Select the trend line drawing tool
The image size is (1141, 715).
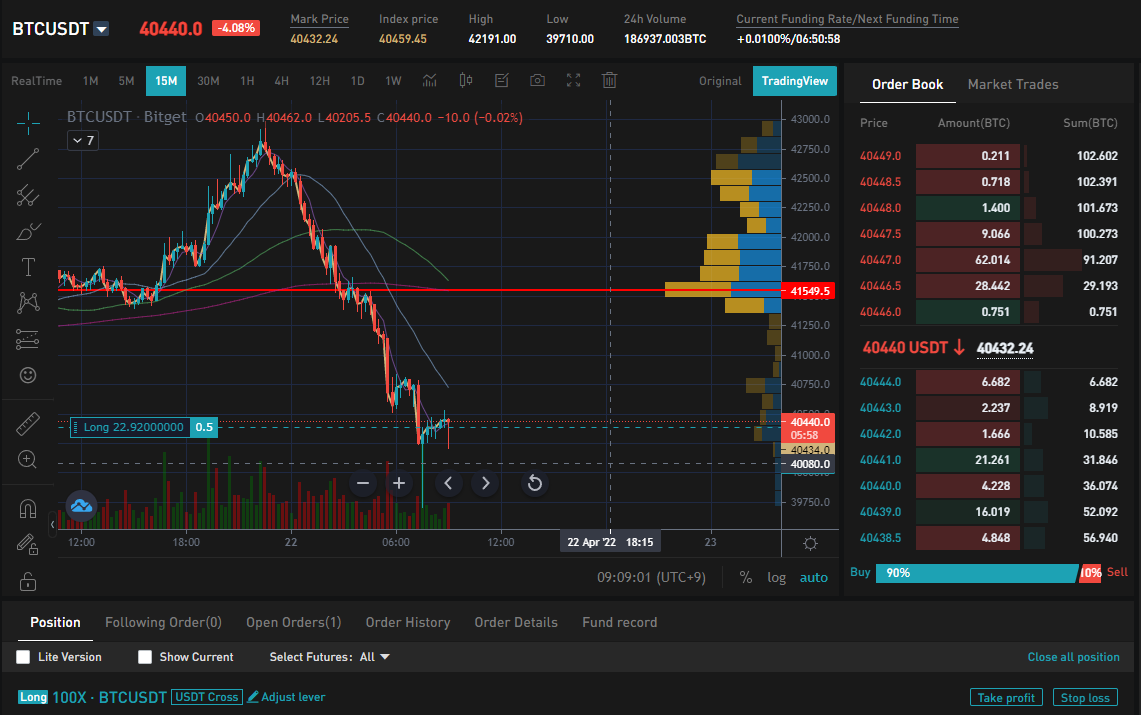tap(28, 159)
